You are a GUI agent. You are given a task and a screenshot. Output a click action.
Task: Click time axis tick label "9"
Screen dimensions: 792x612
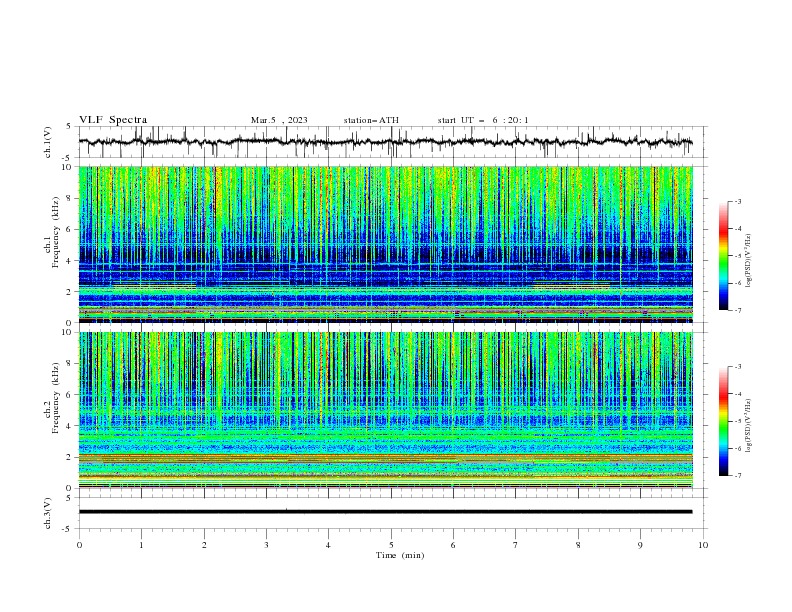click(640, 545)
